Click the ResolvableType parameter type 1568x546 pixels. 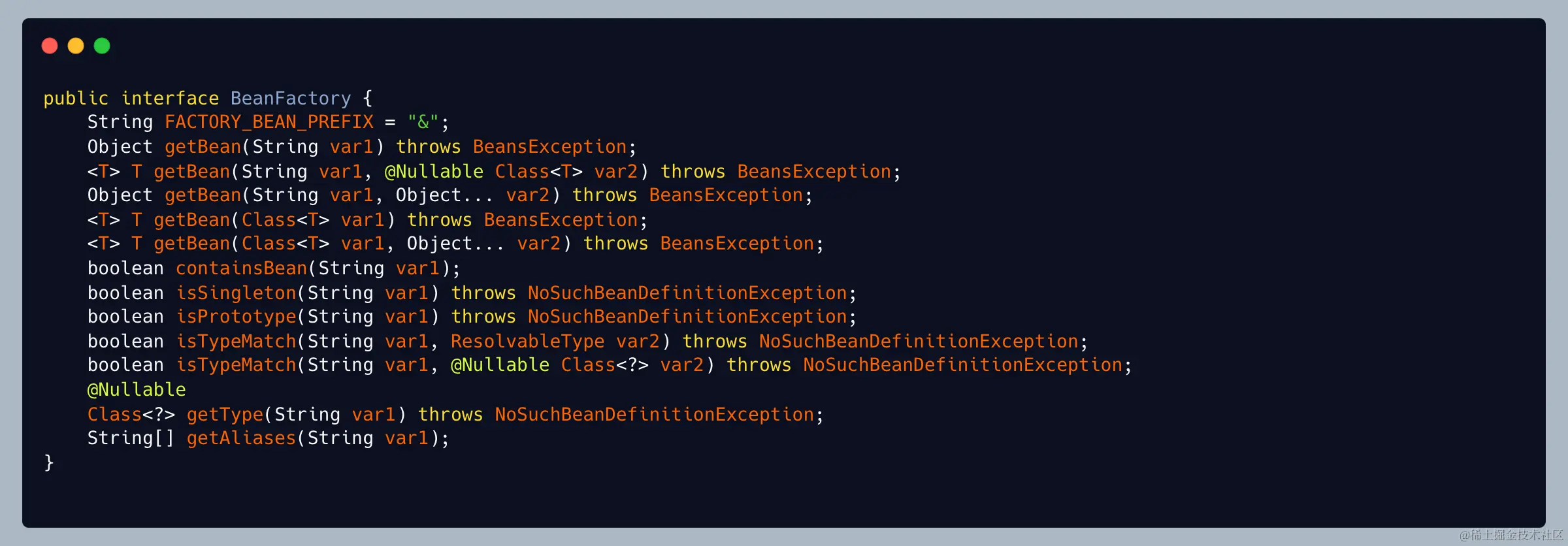[527, 342]
